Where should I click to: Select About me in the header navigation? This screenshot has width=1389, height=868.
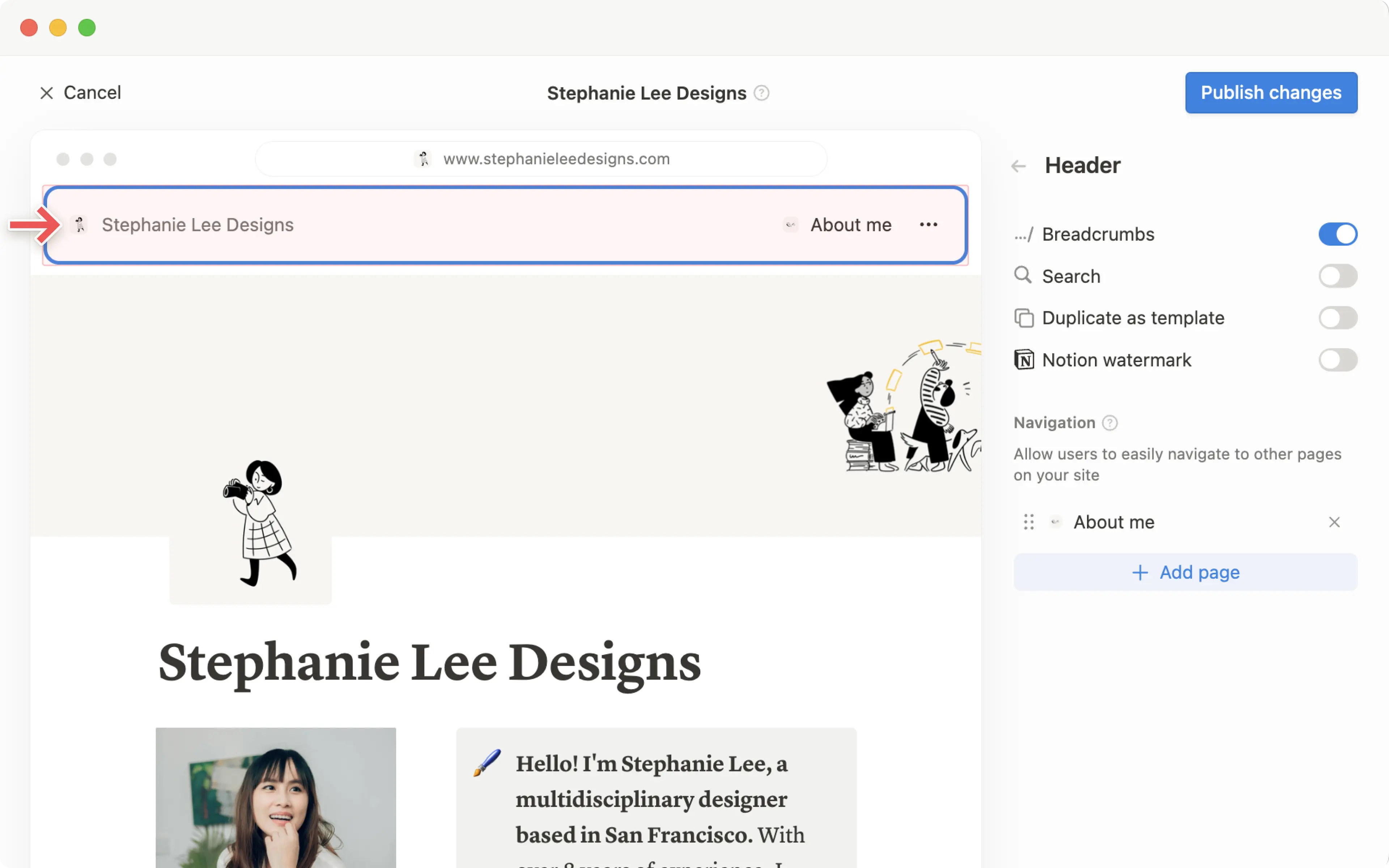point(850,225)
